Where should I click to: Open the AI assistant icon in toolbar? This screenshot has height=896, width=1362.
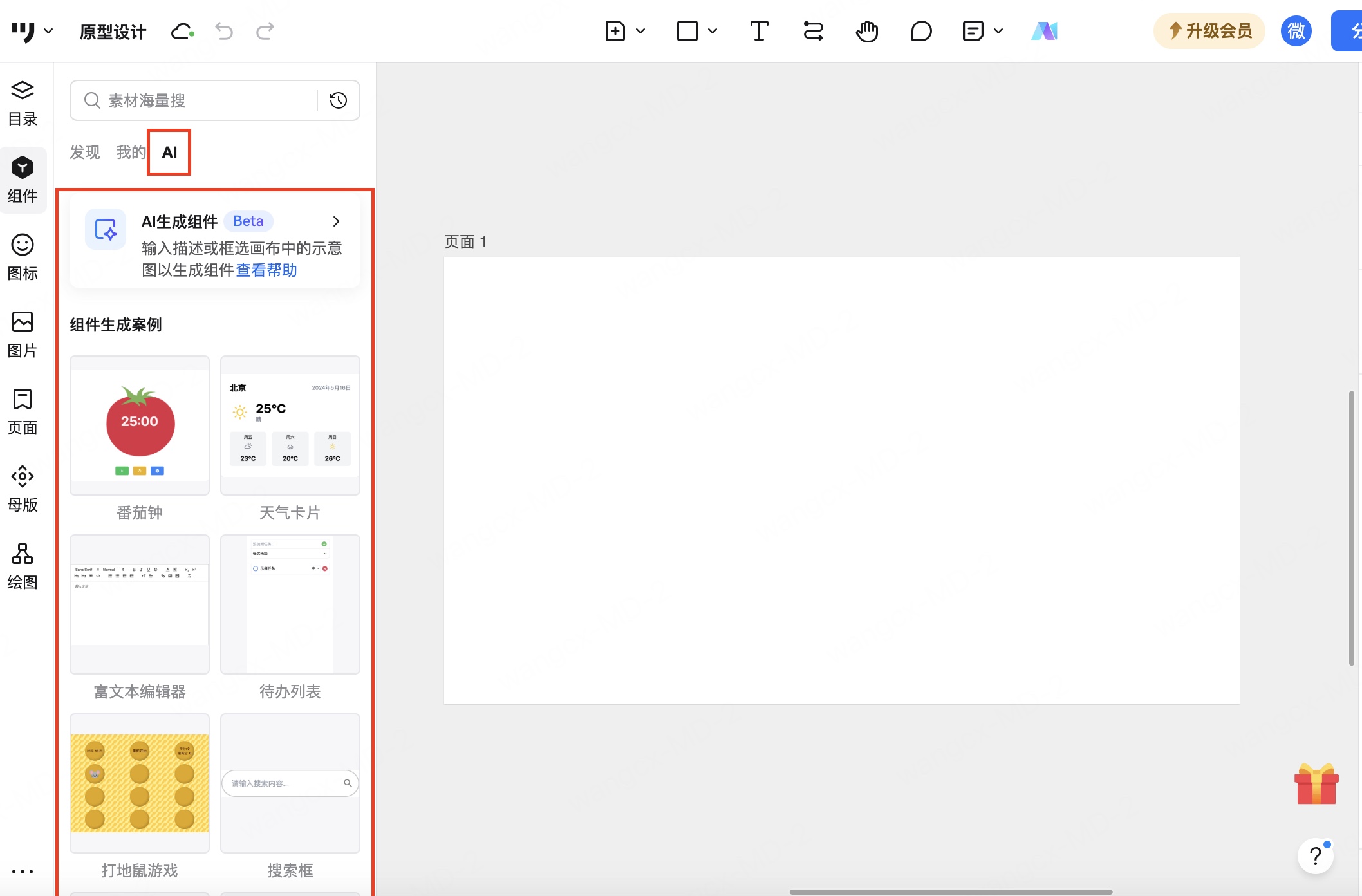(x=1044, y=31)
